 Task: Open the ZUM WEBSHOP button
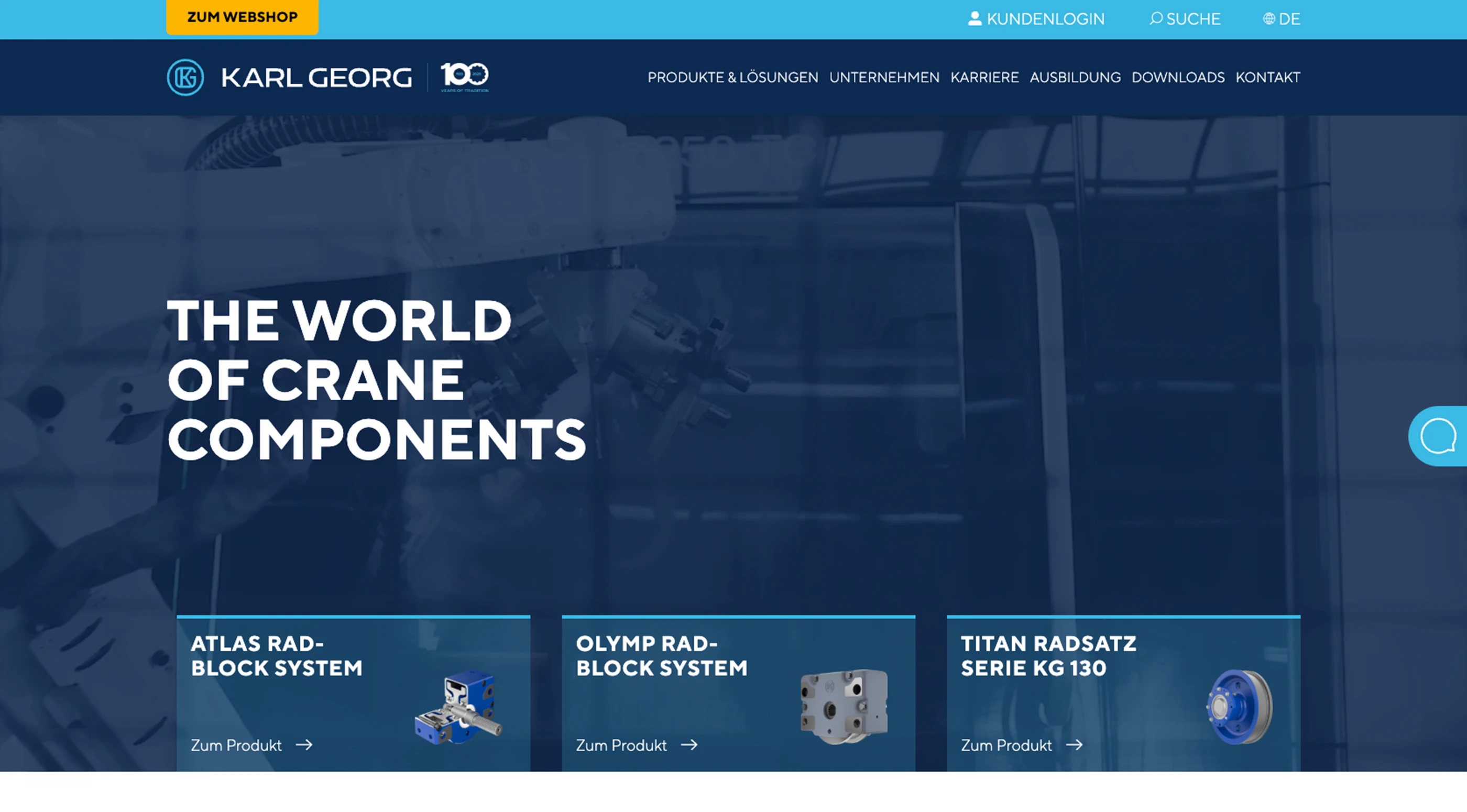pyautogui.click(x=242, y=17)
